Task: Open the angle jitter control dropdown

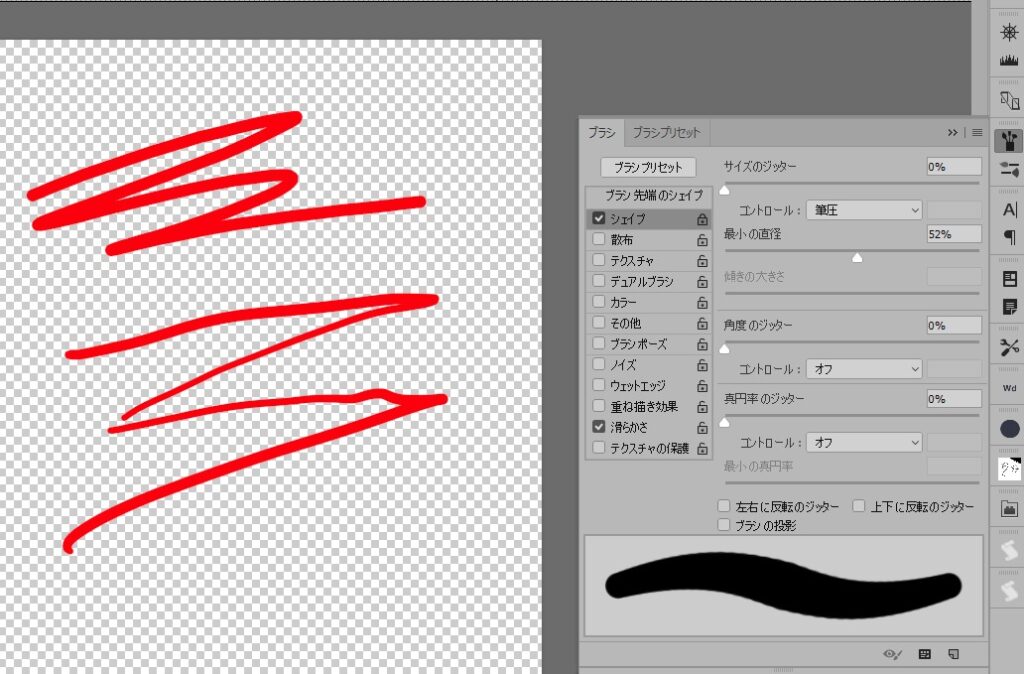Action: pyautogui.click(x=863, y=369)
